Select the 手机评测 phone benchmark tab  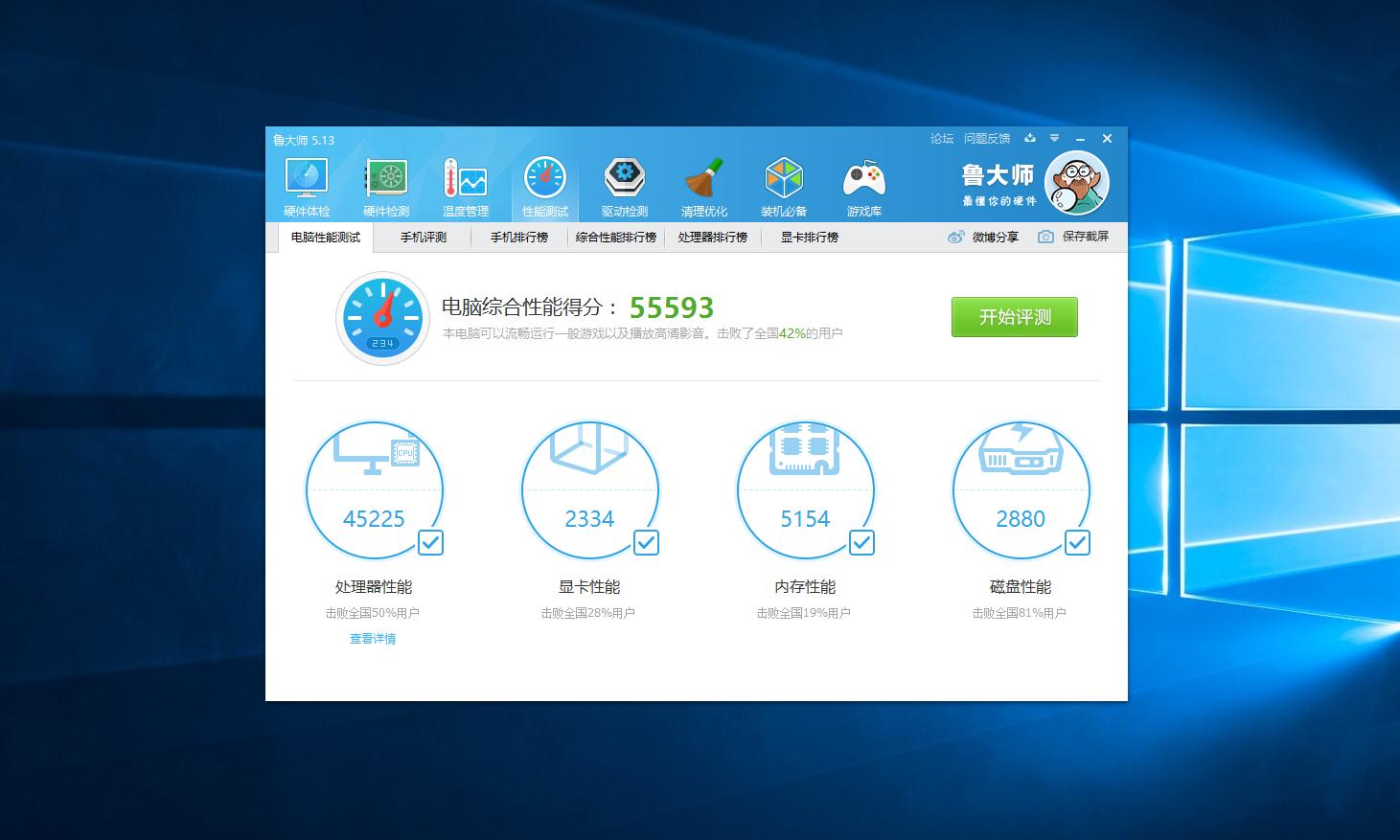[423, 237]
